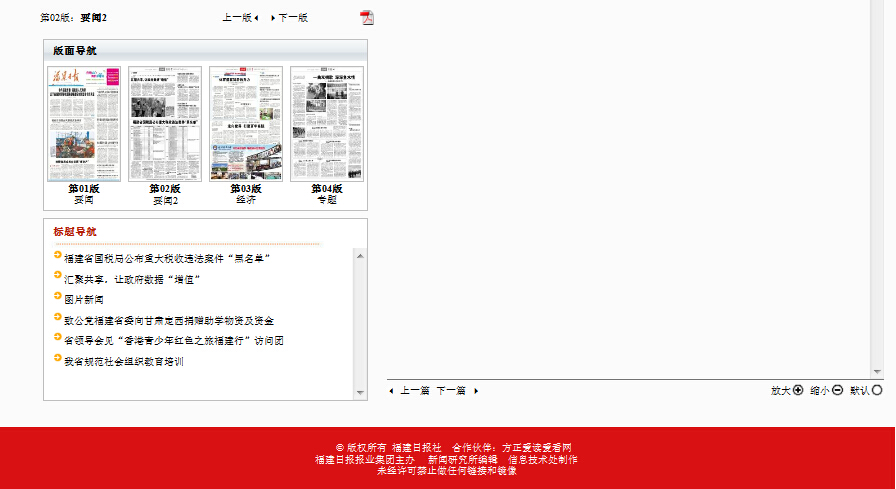Open the PDF download icon
Image resolution: width=896 pixels, height=489 pixels.
[x=367, y=17]
